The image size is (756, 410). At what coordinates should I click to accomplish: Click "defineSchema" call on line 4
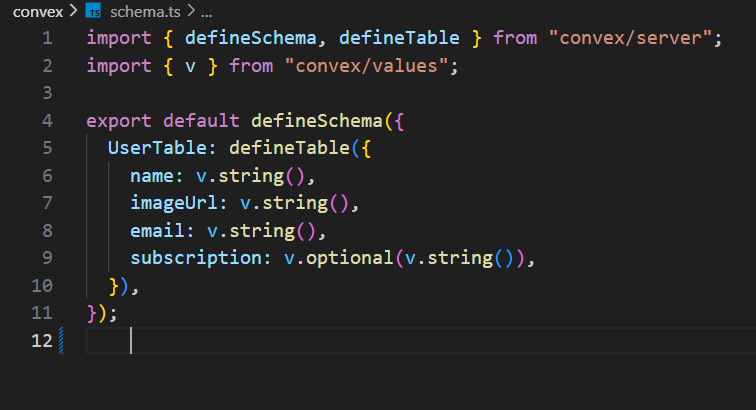317,121
